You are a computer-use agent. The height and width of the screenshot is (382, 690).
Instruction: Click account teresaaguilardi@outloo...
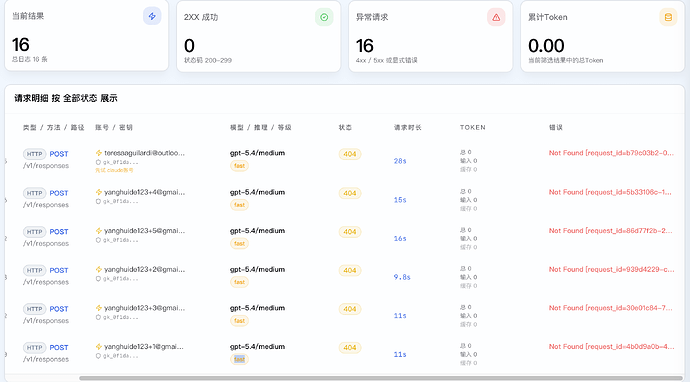[x=144, y=153]
